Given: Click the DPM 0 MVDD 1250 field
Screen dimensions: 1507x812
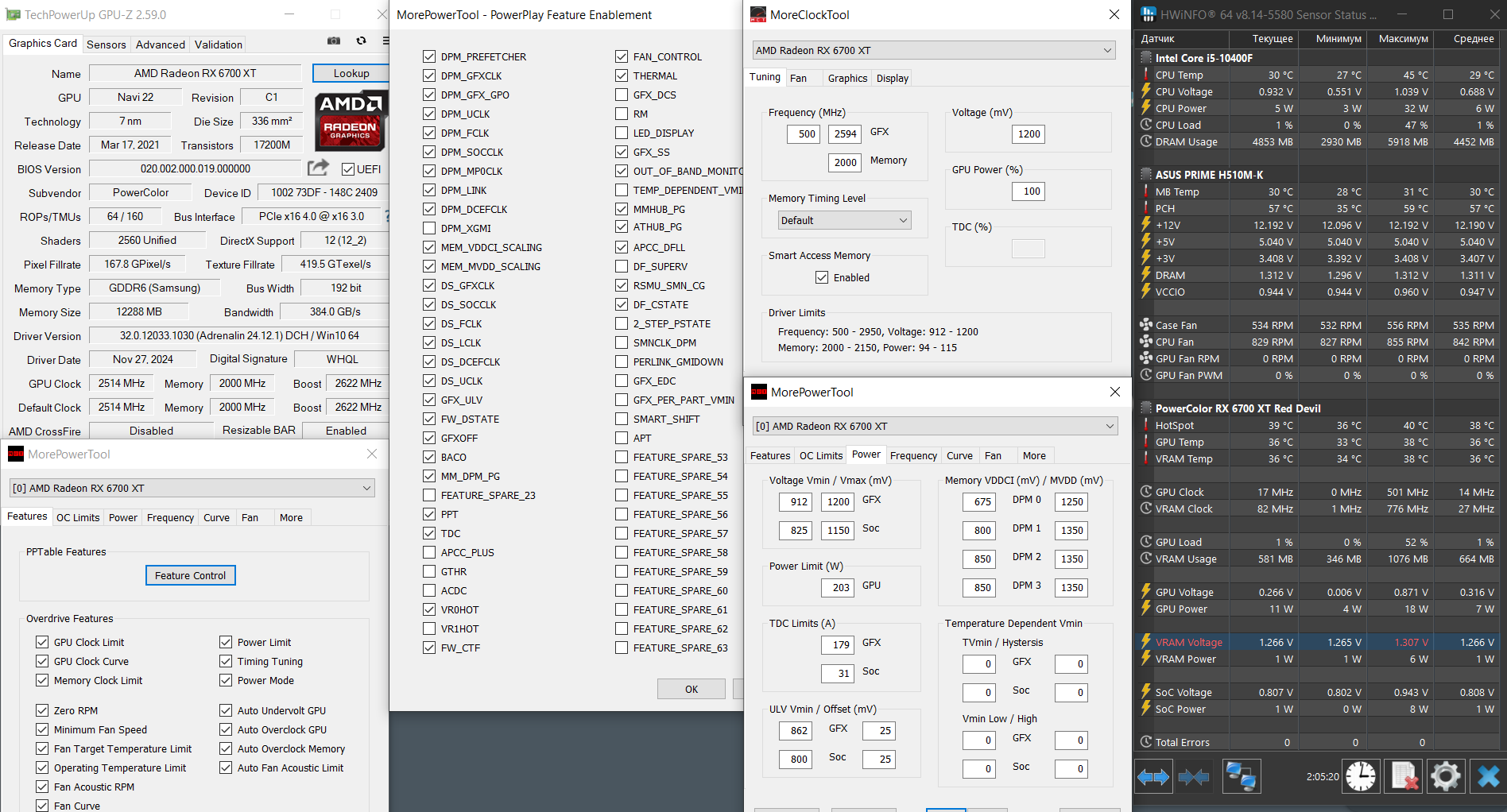Looking at the screenshot, I should [1071, 501].
